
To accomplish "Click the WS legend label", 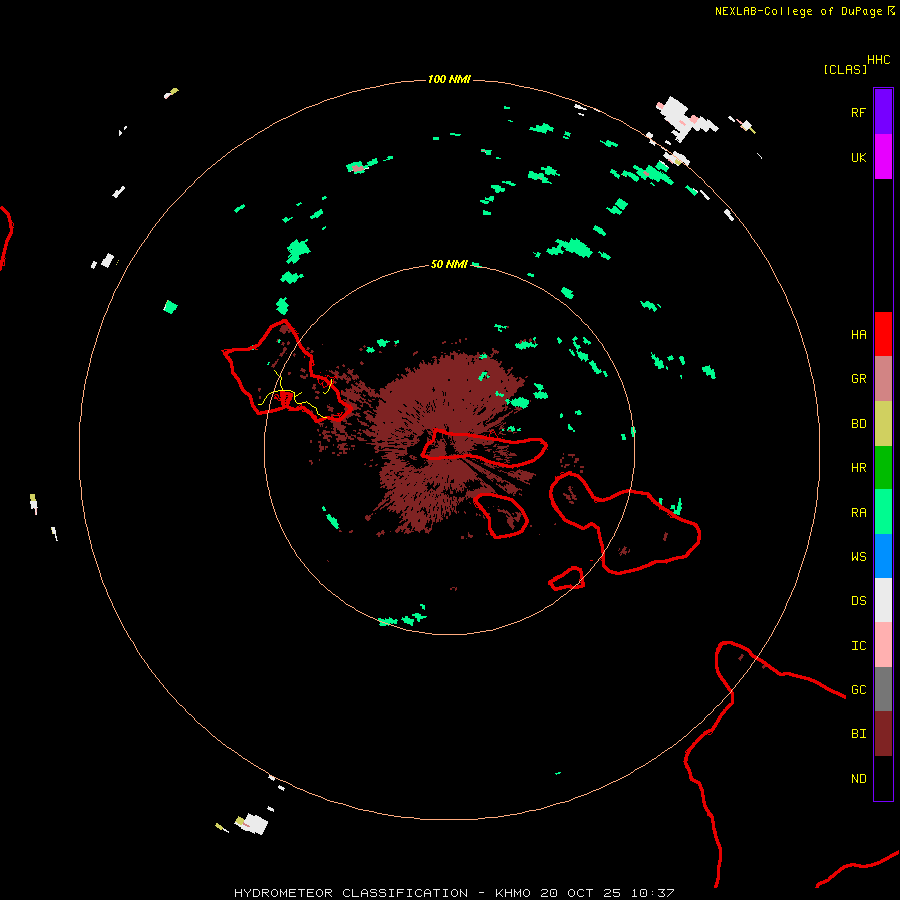I will 858,556.
